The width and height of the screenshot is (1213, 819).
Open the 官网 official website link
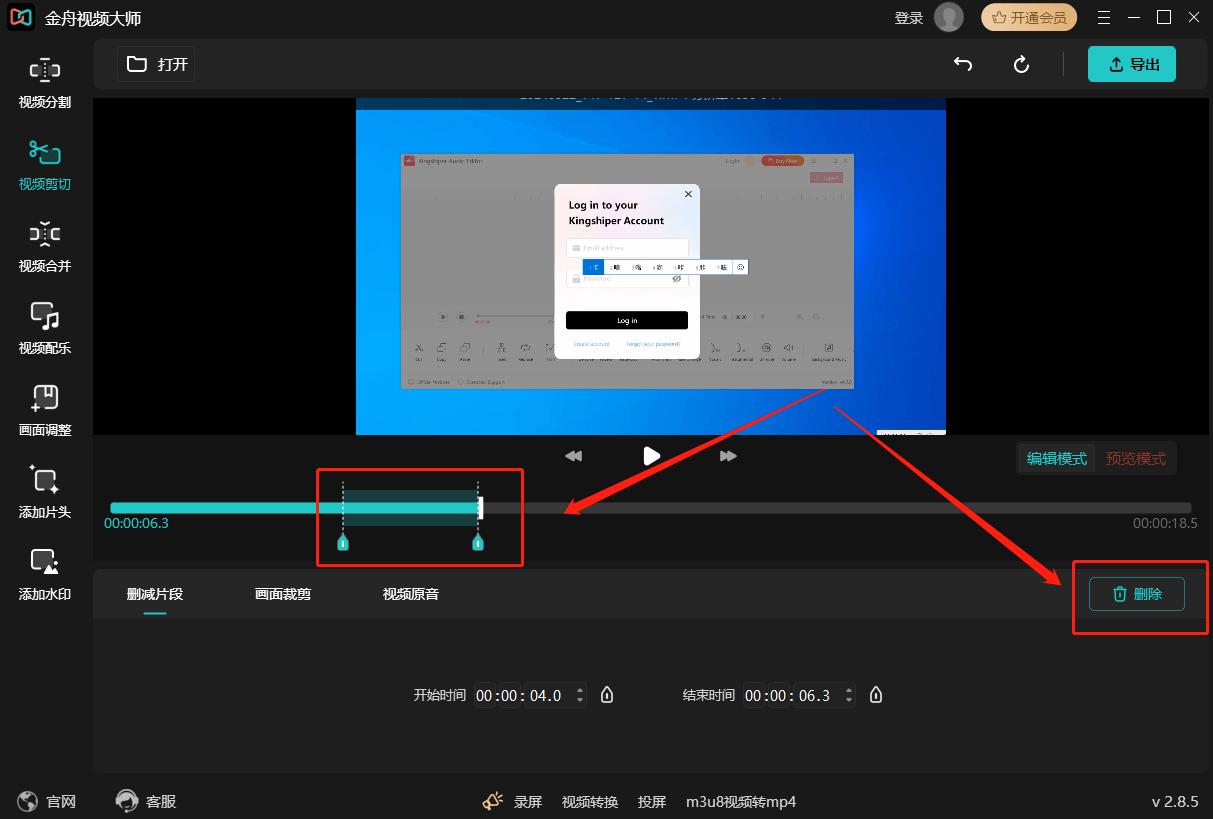click(47, 802)
